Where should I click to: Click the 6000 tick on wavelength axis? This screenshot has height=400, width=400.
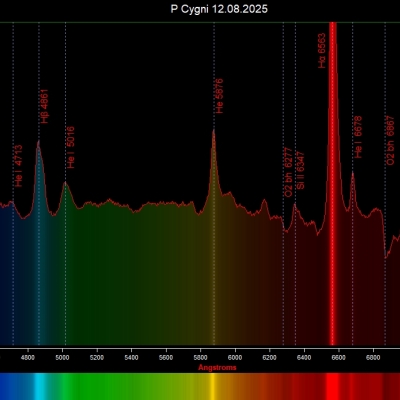tap(235, 358)
